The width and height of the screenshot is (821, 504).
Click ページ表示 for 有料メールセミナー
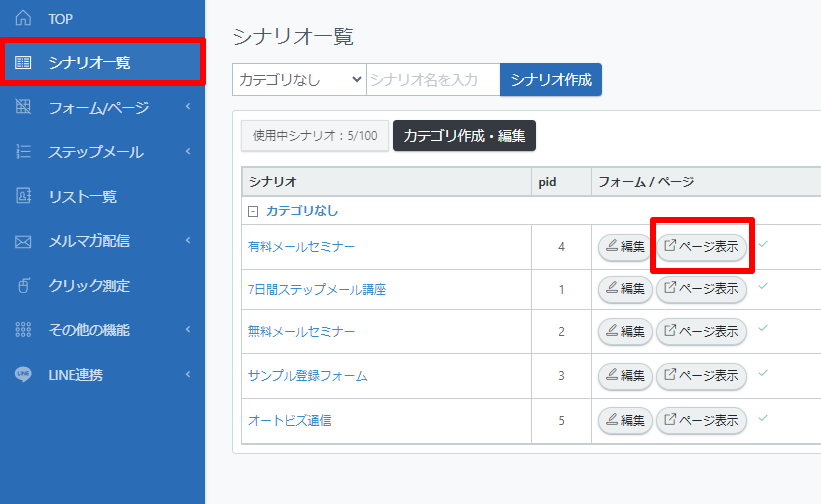[x=701, y=246]
